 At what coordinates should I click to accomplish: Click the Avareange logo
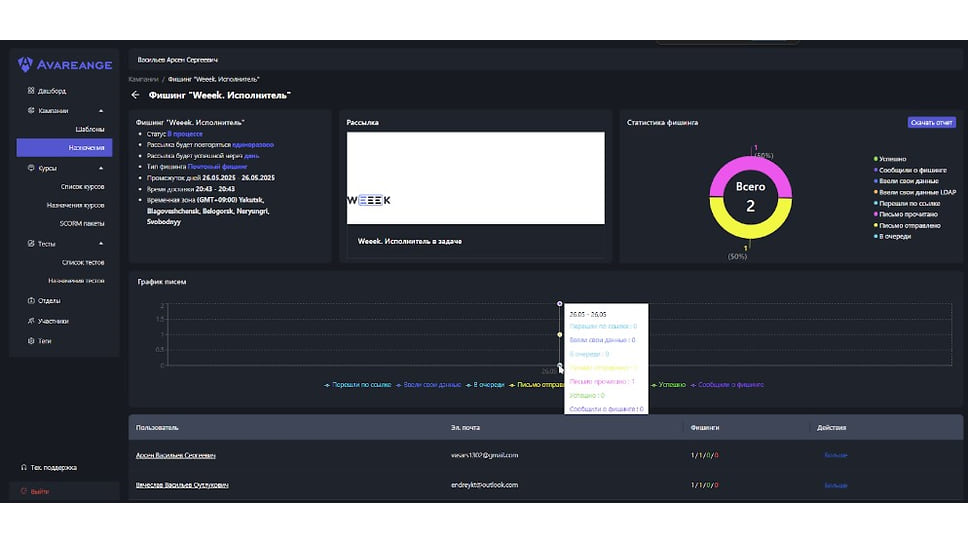[x=65, y=64]
